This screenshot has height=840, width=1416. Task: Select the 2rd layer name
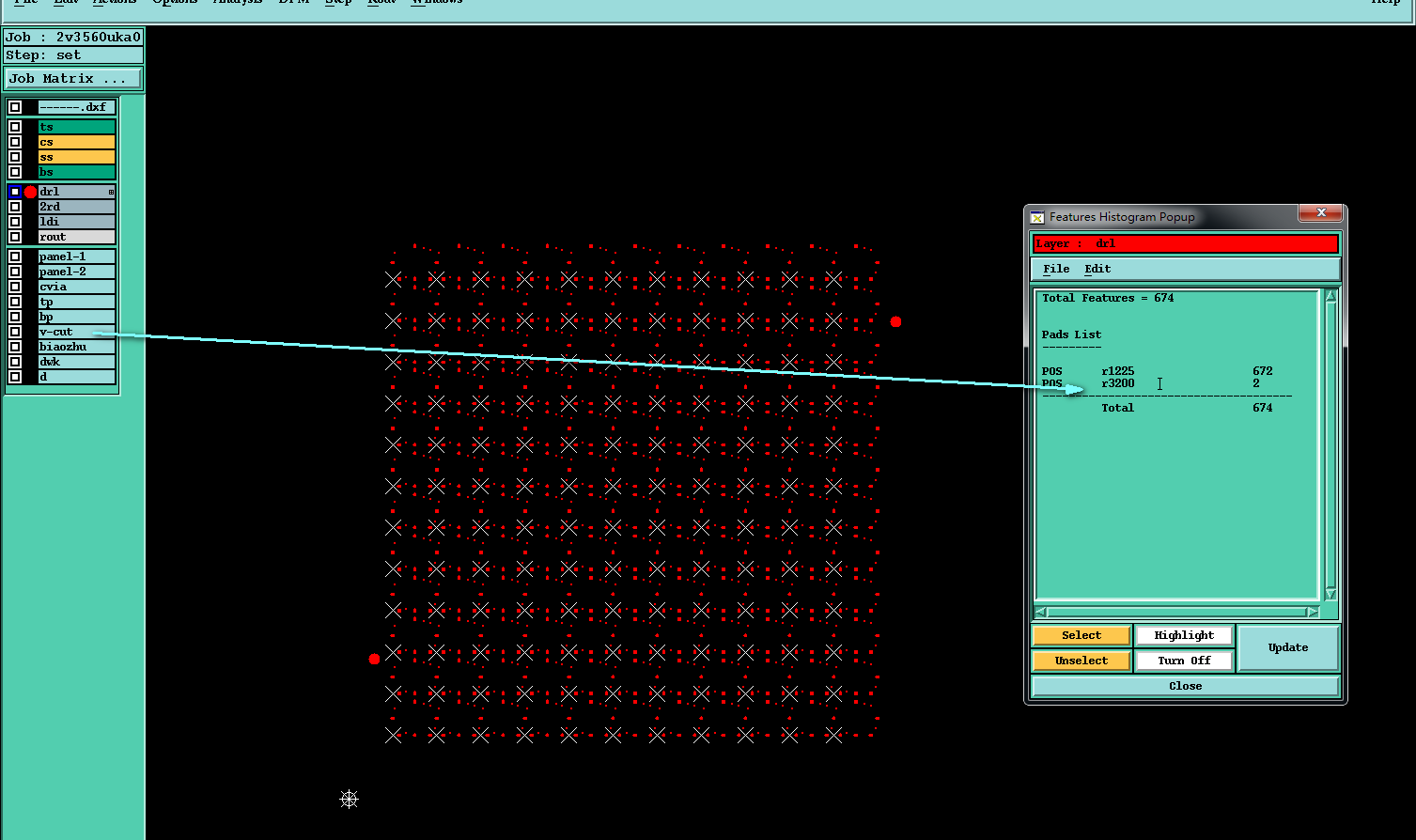coord(77,207)
